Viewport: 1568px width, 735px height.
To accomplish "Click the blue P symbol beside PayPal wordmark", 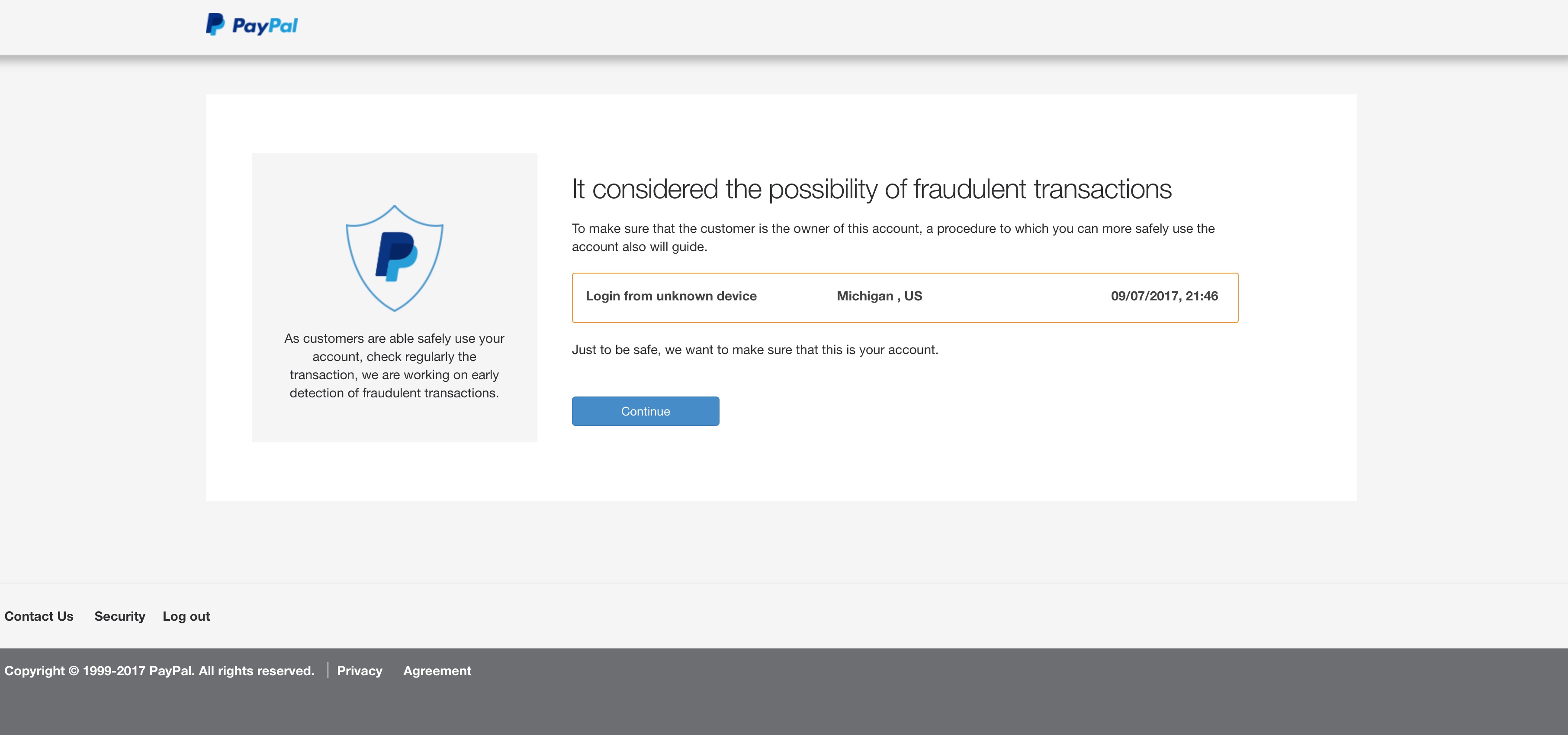I will [215, 24].
